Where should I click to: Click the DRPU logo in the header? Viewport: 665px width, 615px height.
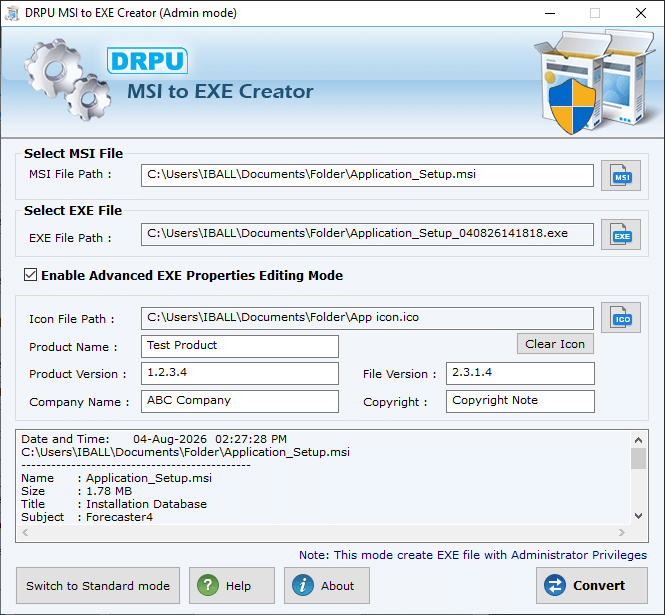tap(147, 61)
